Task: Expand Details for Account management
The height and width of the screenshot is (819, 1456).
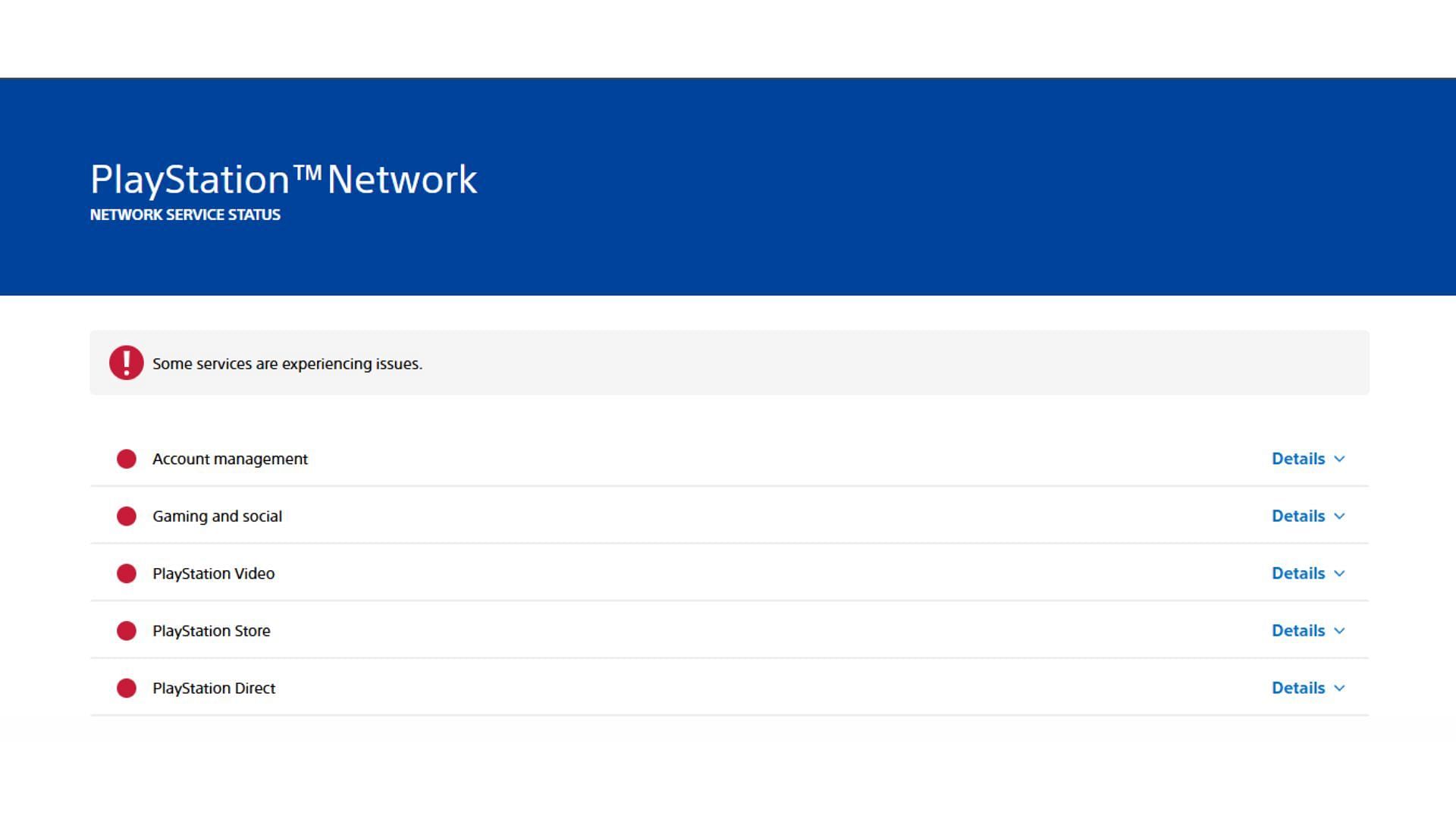Action: coord(1308,459)
